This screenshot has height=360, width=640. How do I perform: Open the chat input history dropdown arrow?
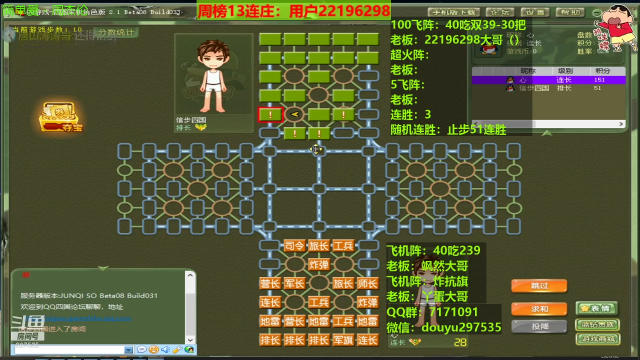click(x=129, y=350)
